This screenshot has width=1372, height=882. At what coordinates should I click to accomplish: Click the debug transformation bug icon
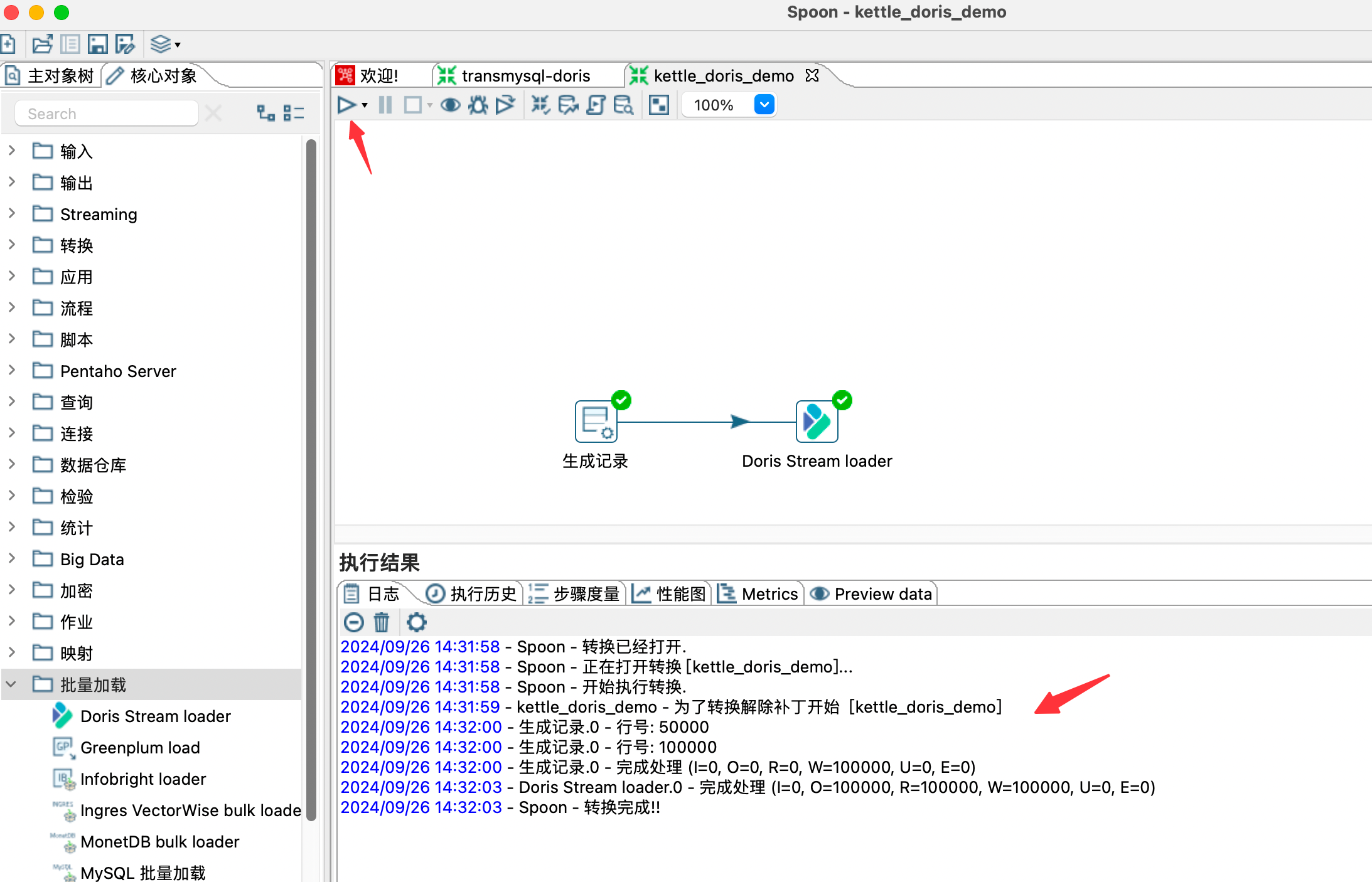pos(478,105)
